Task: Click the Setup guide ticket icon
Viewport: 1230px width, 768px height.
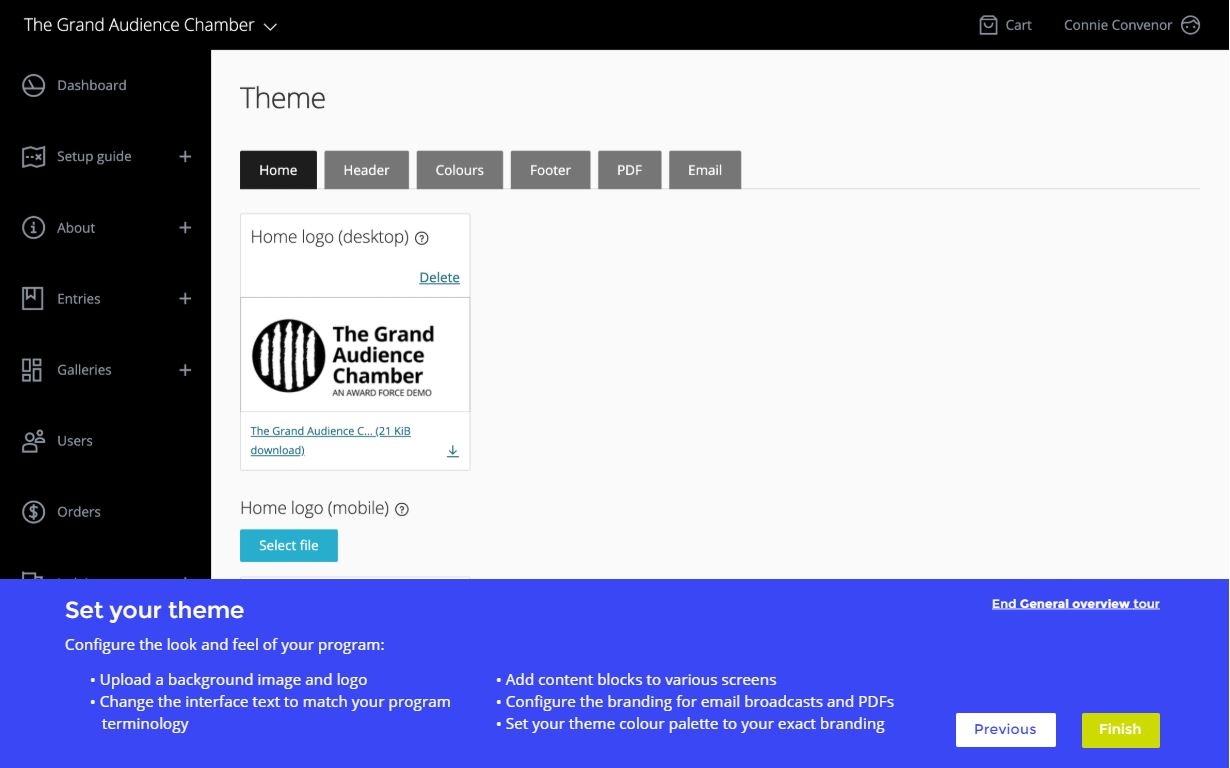Action: (34, 157)
